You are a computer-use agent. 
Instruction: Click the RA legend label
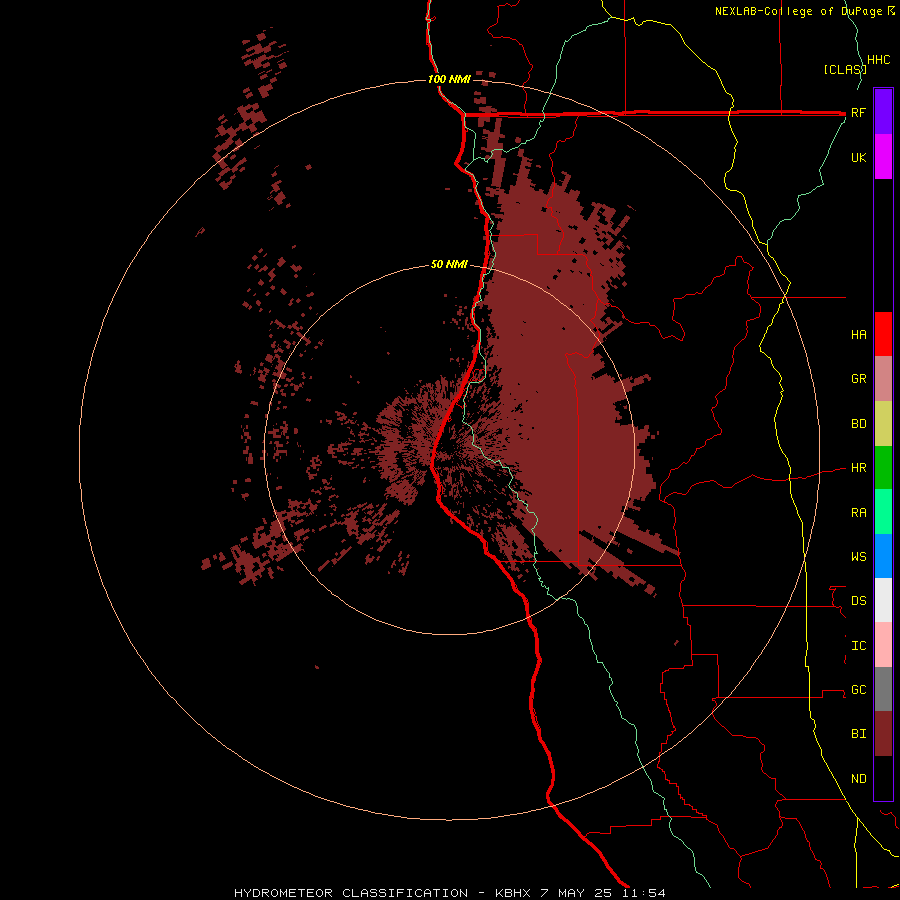point(859,513)
